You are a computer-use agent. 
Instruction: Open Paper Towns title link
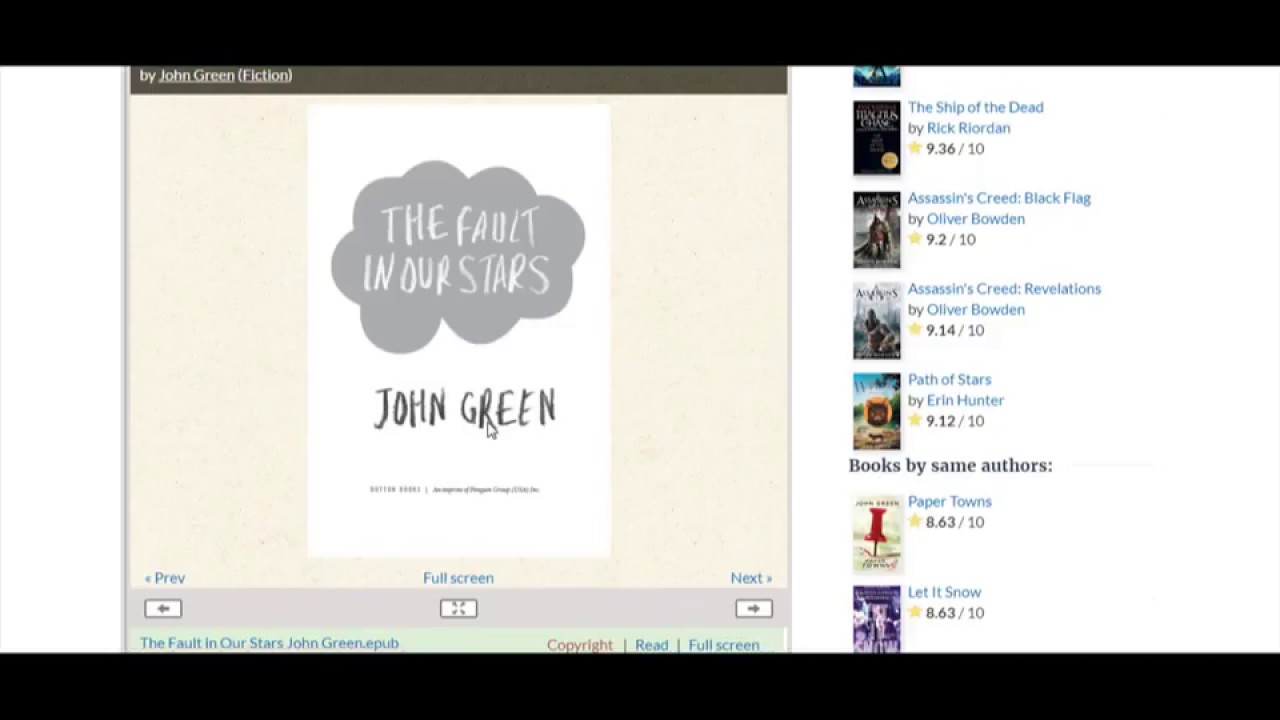949,501
